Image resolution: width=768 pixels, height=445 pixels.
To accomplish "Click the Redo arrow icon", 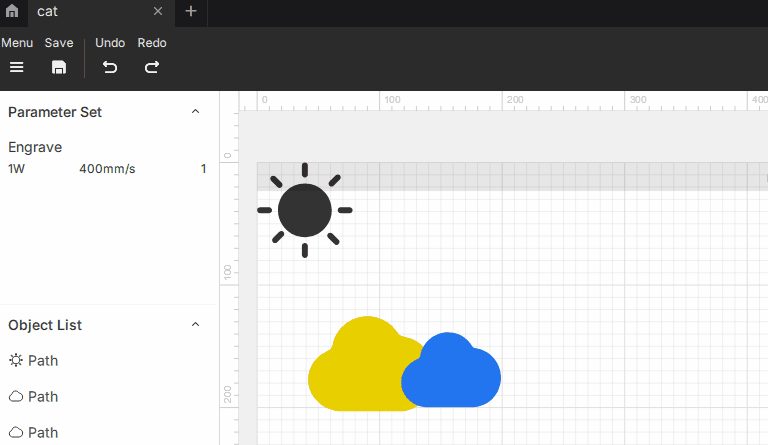I will point(152,67).
